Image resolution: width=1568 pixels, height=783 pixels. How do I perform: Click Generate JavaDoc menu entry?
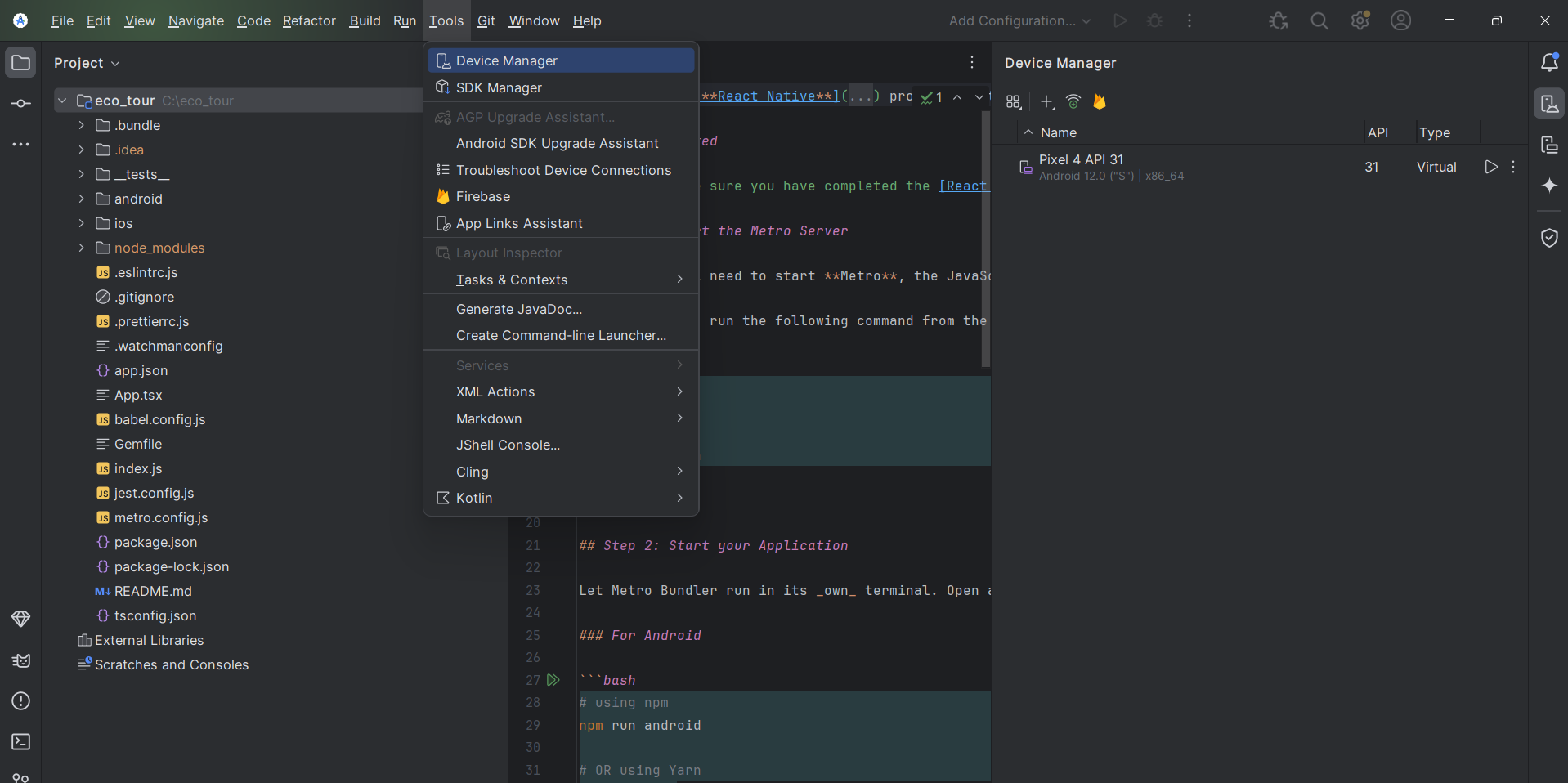click(x=561, y=309)
